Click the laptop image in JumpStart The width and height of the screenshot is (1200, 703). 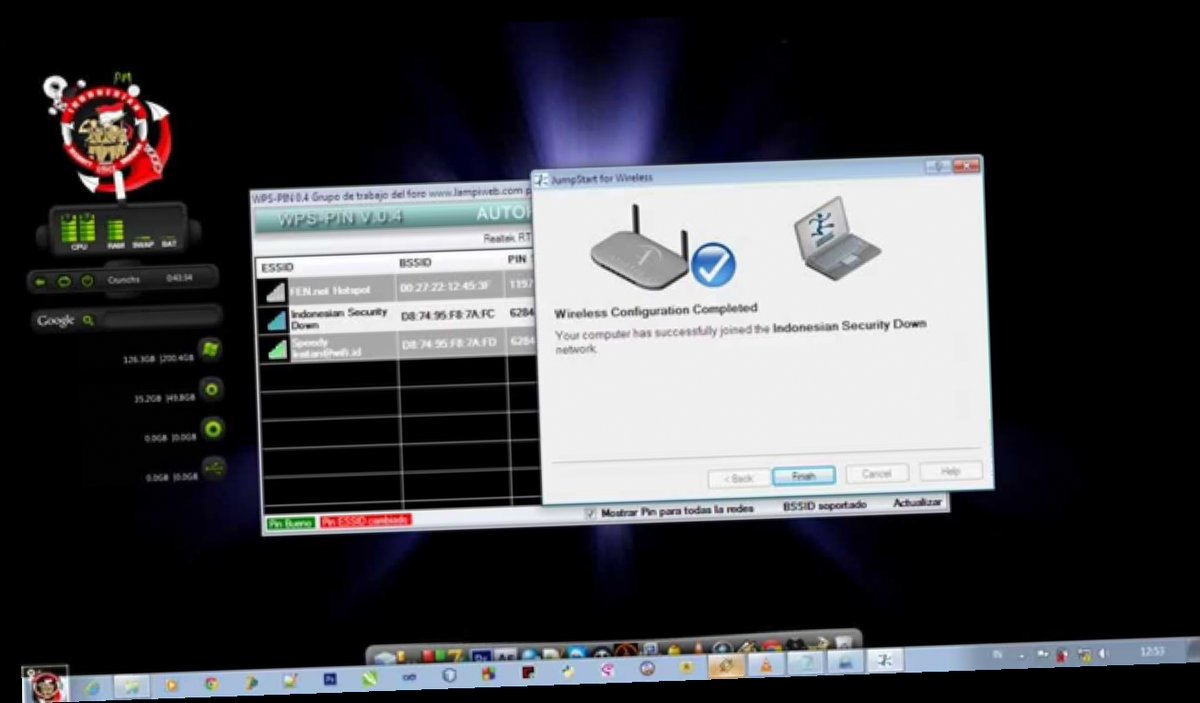tap(835, 238)
